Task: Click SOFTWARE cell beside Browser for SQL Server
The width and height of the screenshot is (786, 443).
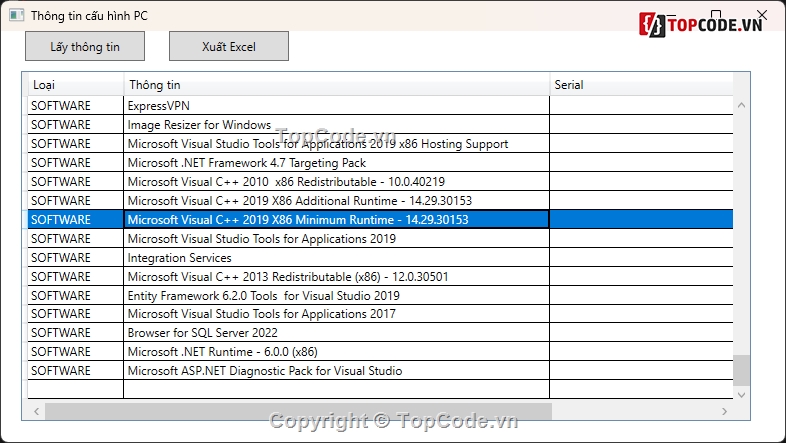Action: 75,333
